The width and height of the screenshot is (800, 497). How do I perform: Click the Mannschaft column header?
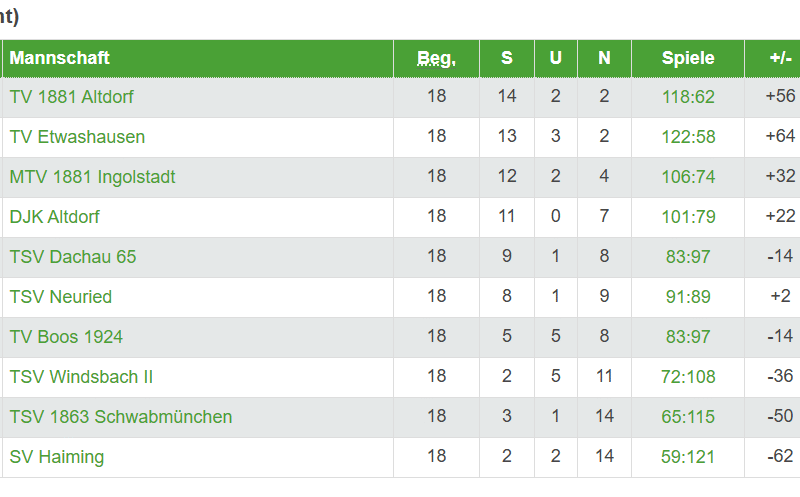tap(60, 58)
